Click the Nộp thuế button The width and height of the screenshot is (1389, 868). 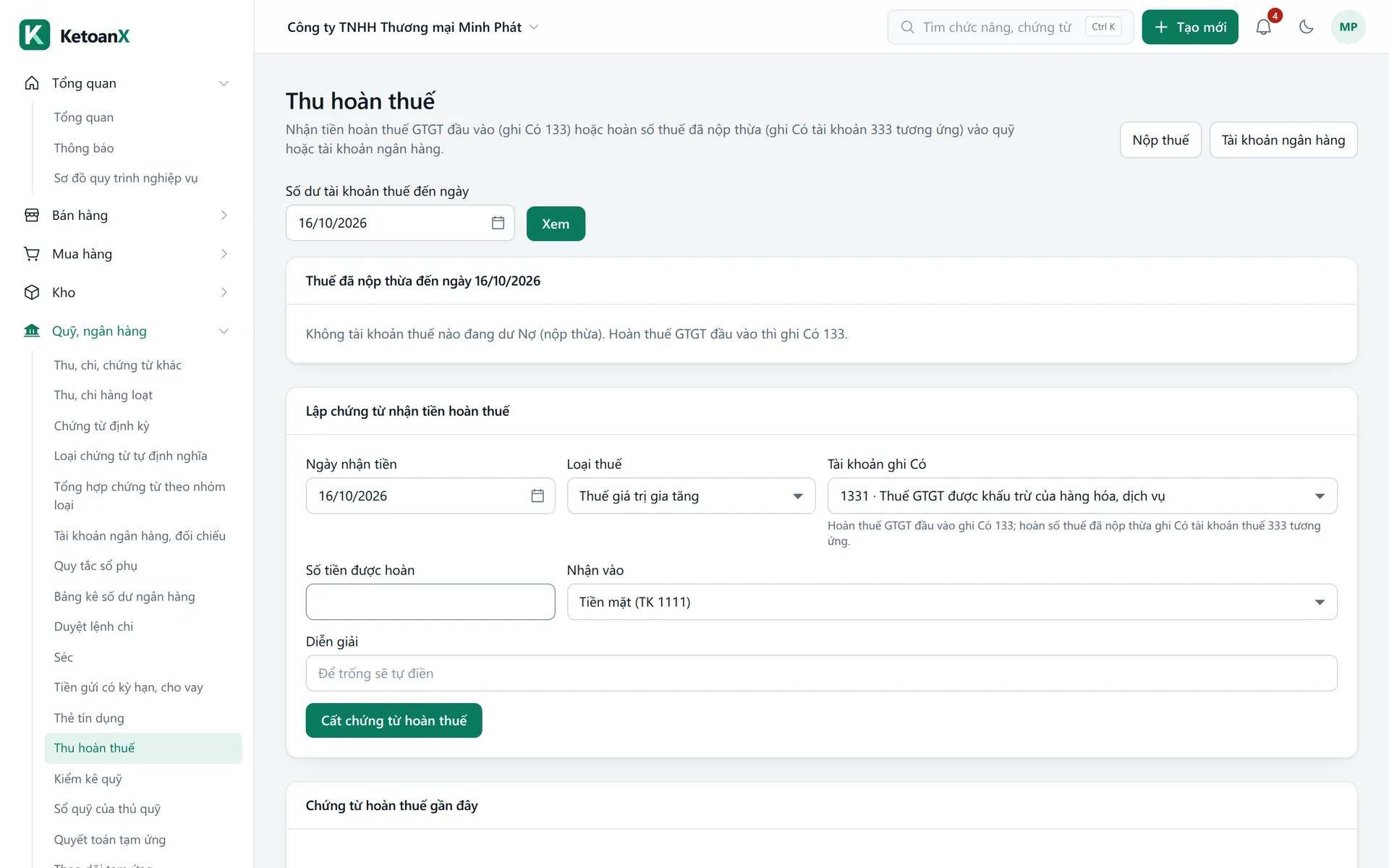(x=1160, y=140)
